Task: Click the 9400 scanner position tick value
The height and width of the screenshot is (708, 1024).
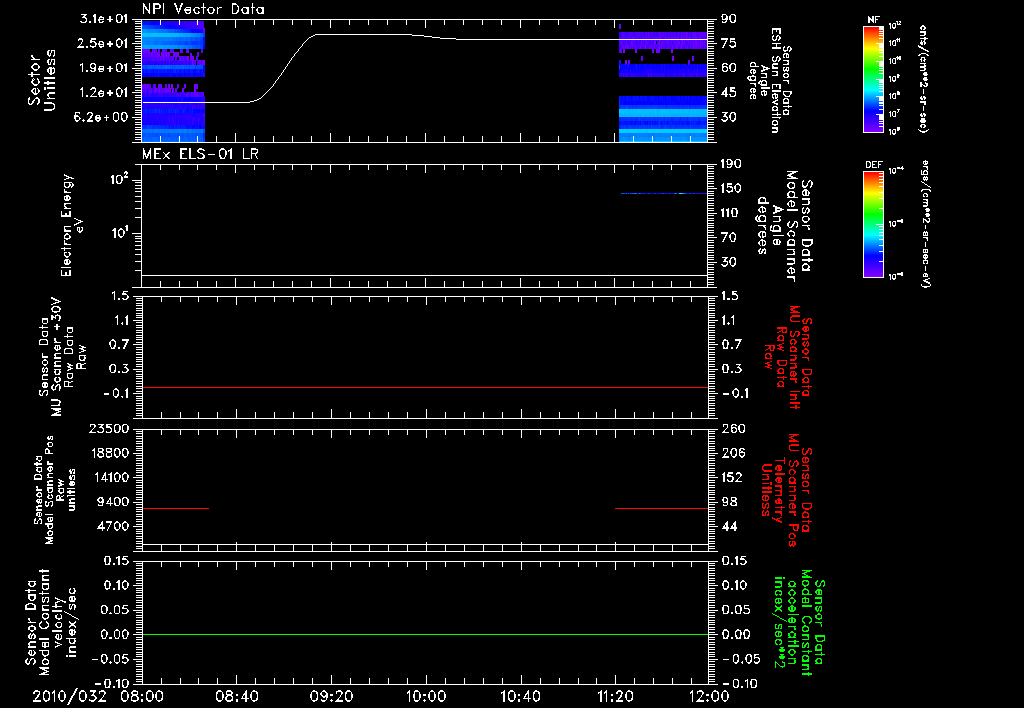Action: (x=114, y=502)
